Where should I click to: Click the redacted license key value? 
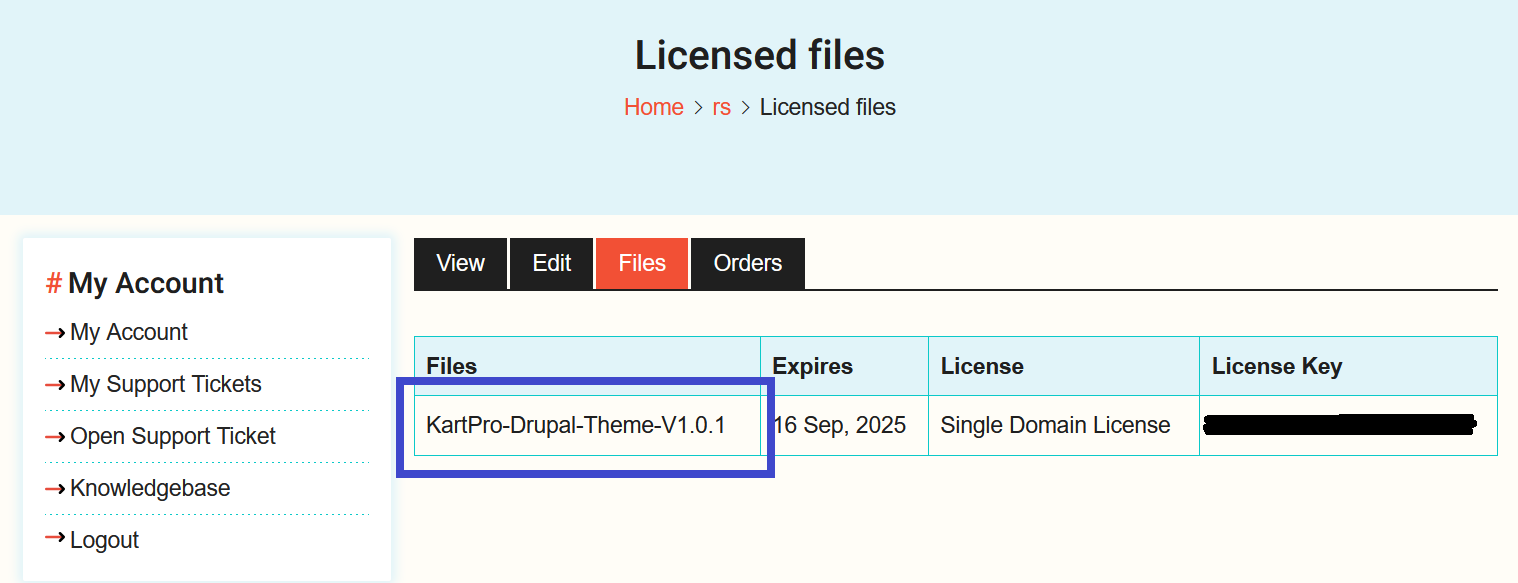[1339, 425]
